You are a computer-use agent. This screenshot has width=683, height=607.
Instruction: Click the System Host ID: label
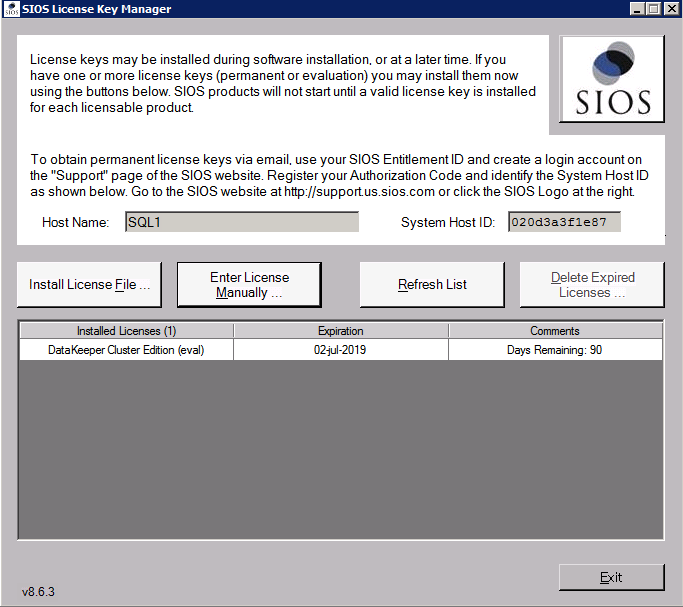(x=448, y=223)
